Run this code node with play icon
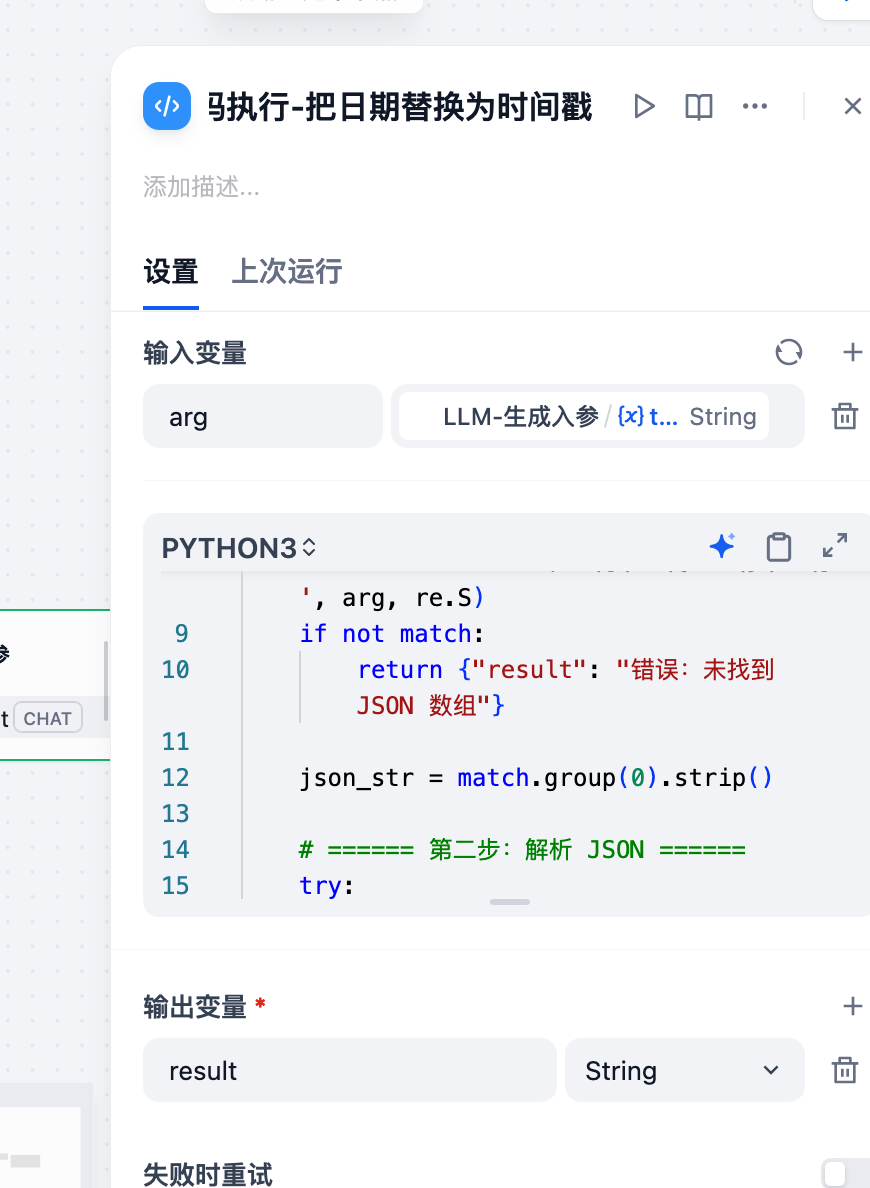This screenshot has height=1188, width=870. [x=644, y=106]
